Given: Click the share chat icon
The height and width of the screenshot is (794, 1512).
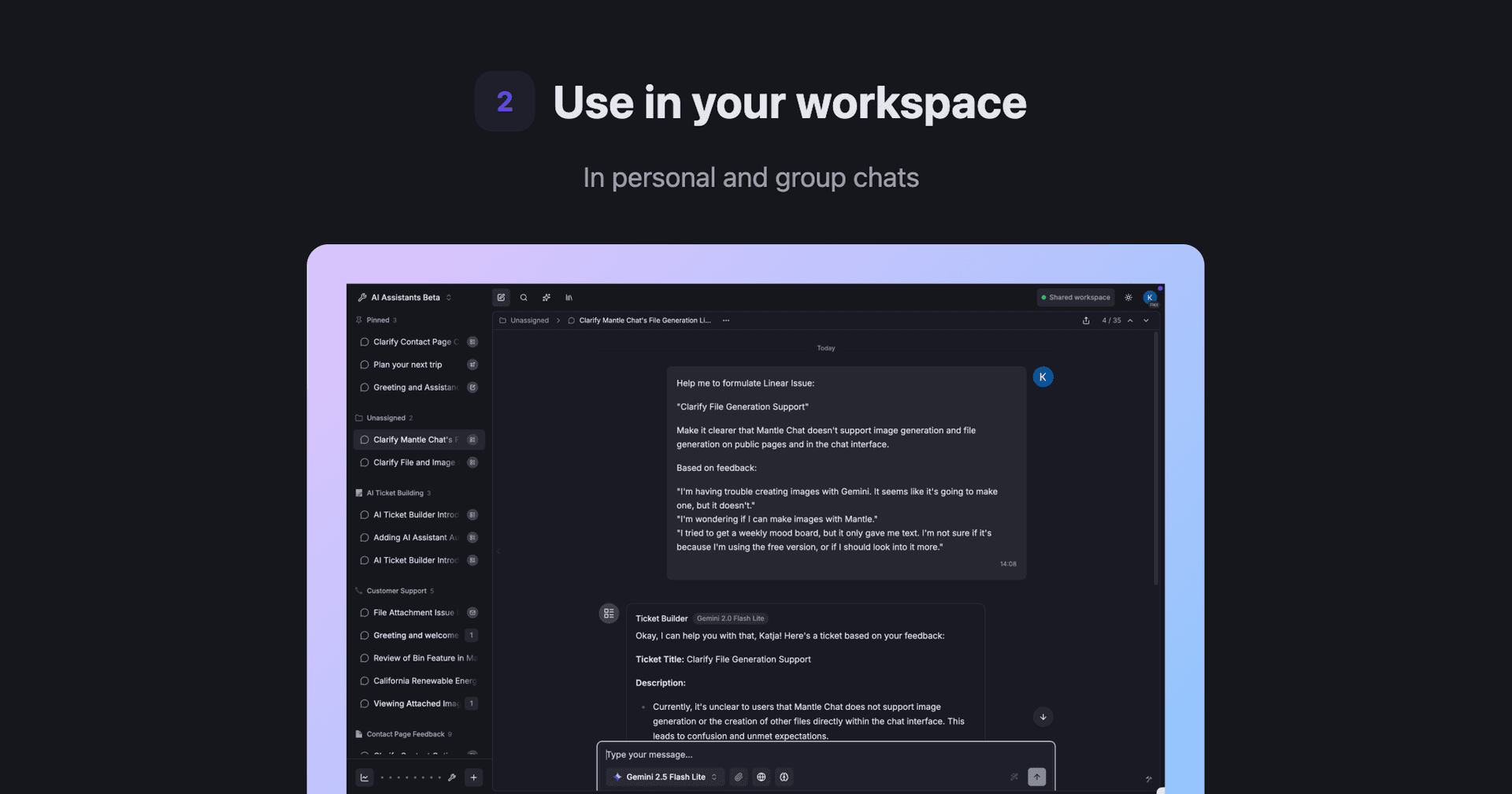Looking at the screenshot, I should coord(1086,321).
